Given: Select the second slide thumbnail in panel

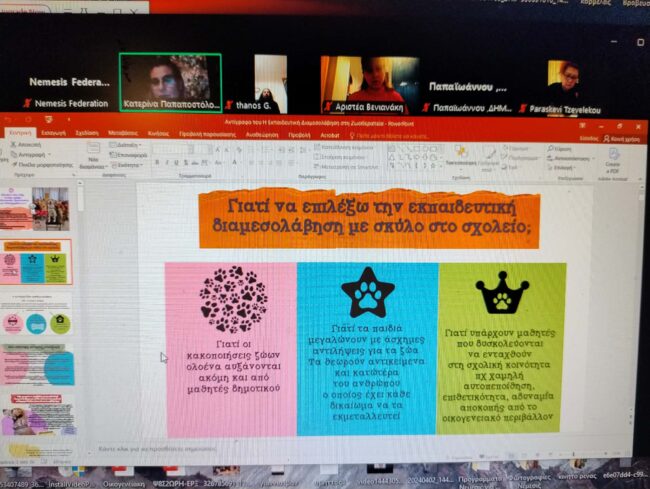Looking at the screenshot, I should click(36, 261).
